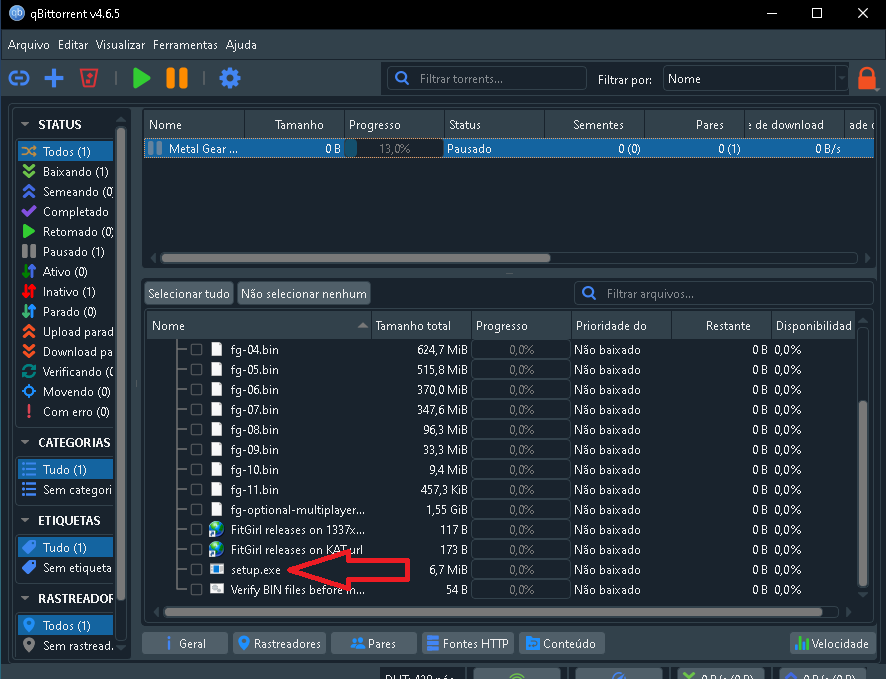Click the red delete torrent icon

click(x=89, y=78)
